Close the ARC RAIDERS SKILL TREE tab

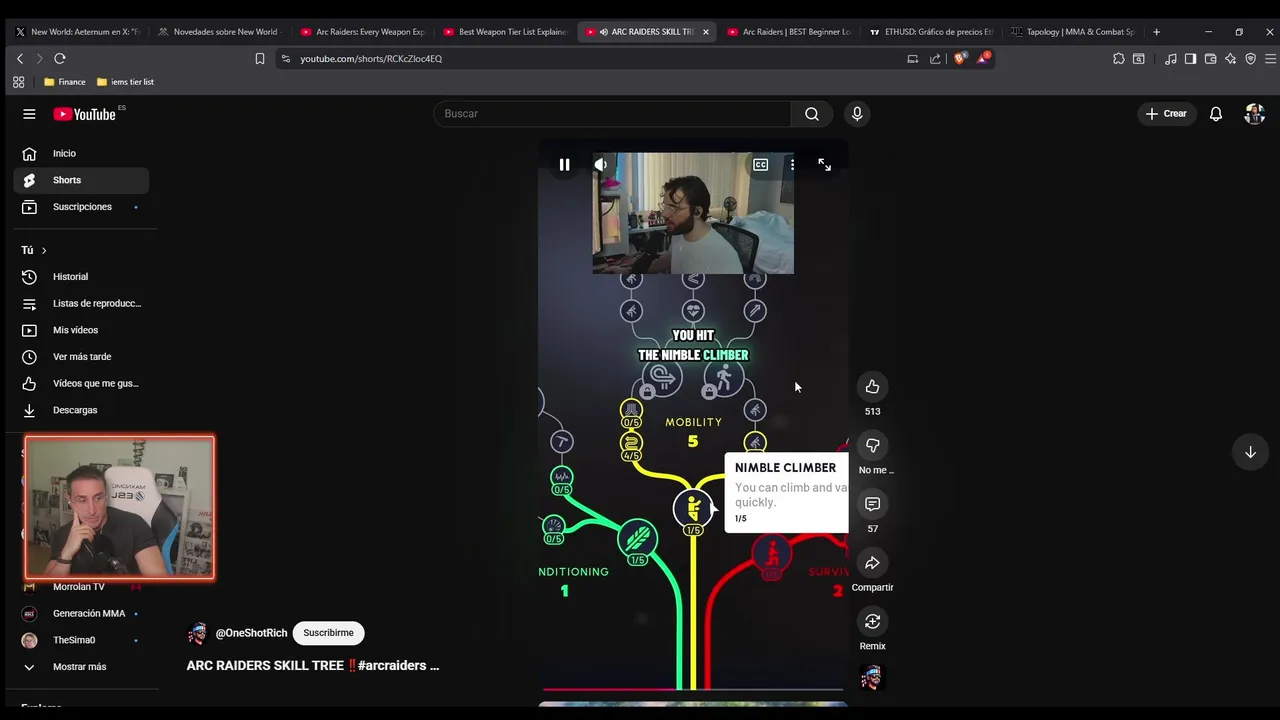pyautogui.click(x=705, y=32)
